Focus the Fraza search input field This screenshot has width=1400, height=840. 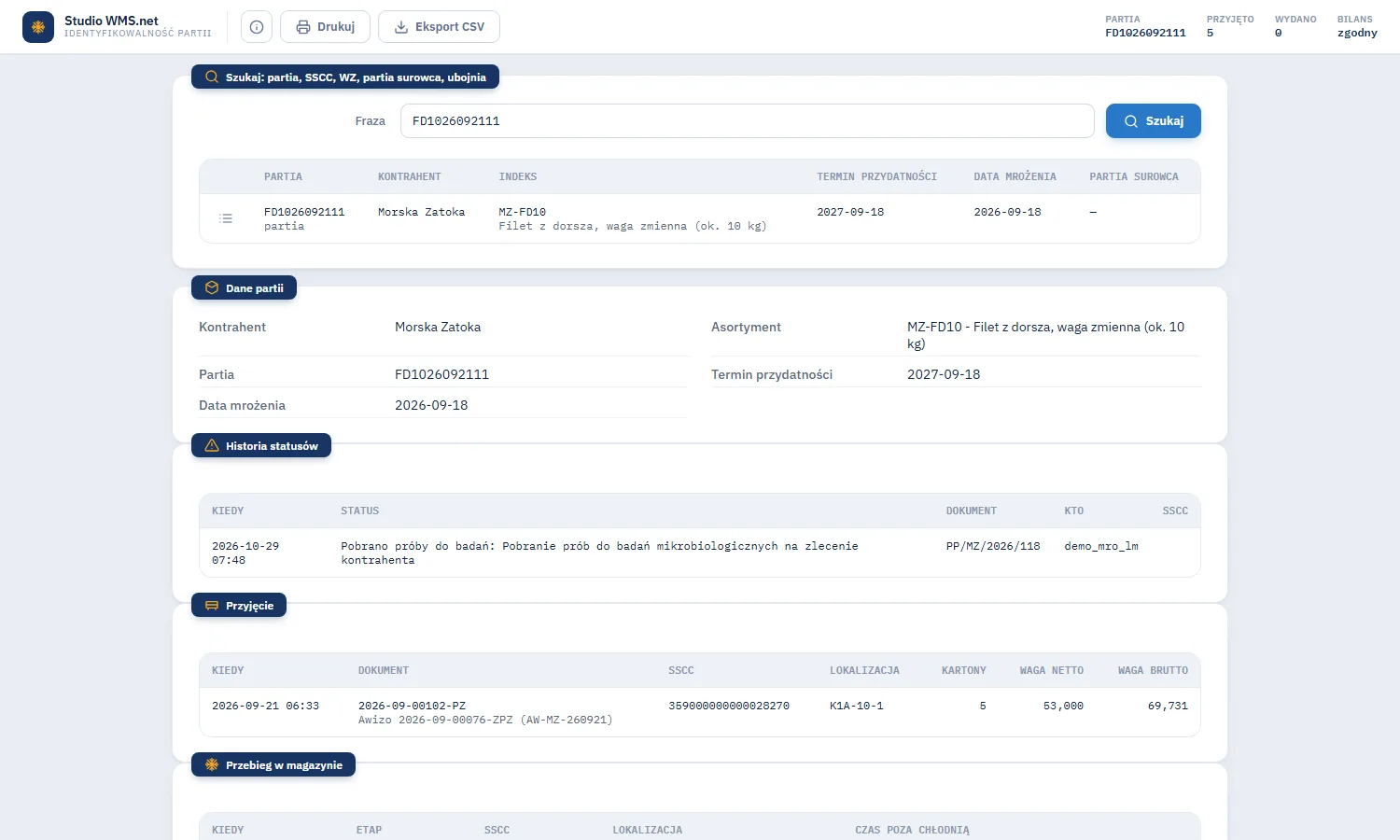pyautogui.click(x=747, y=121)
